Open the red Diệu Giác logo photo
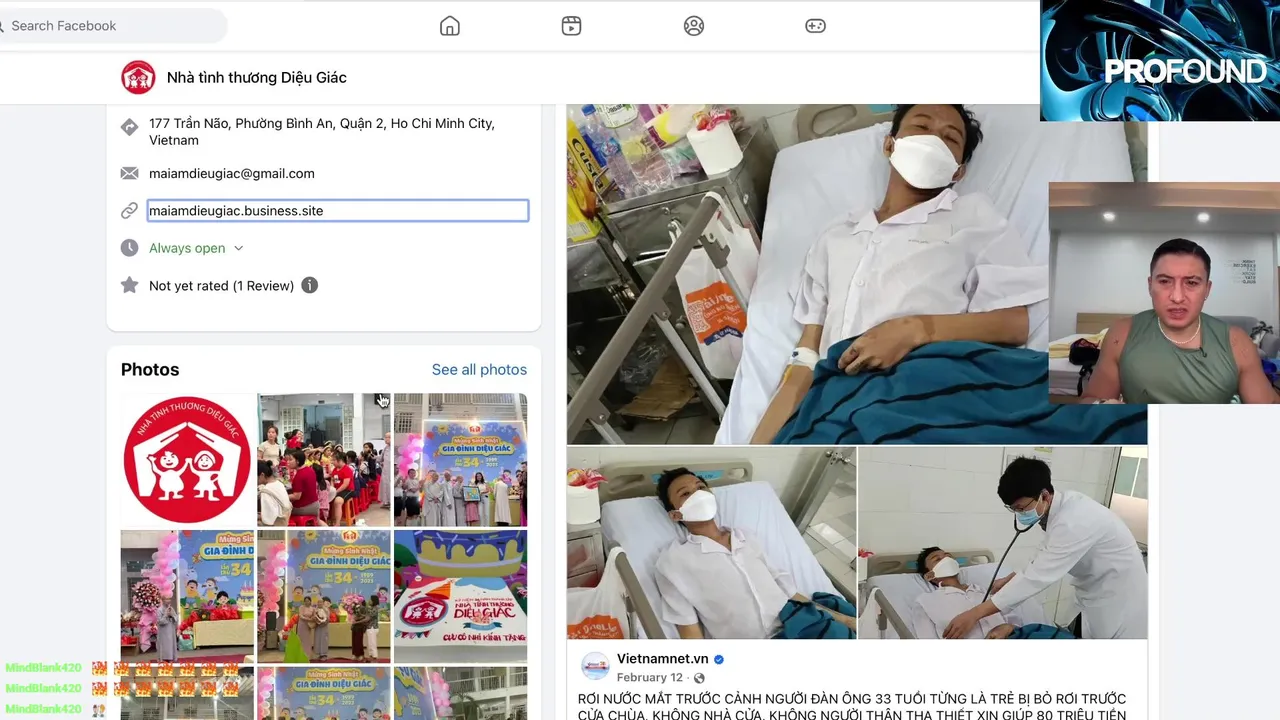 coord(187,460)
